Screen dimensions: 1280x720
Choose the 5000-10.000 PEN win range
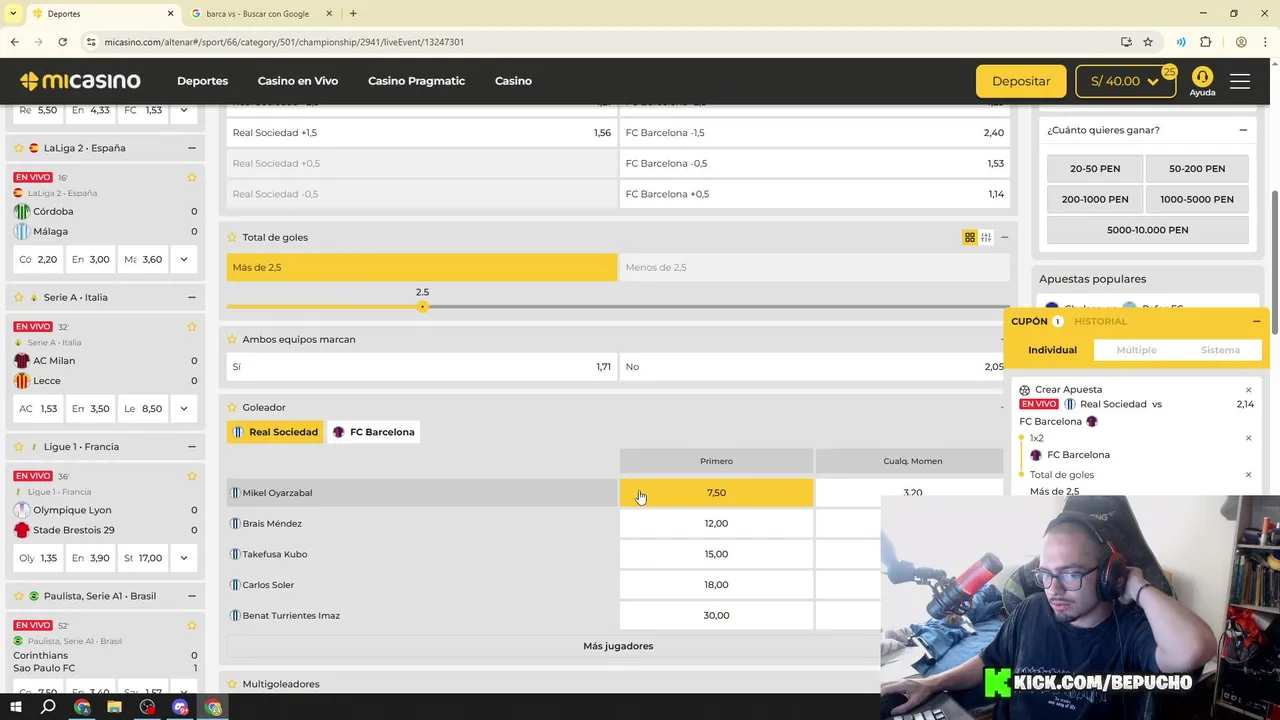[1147, 230]
